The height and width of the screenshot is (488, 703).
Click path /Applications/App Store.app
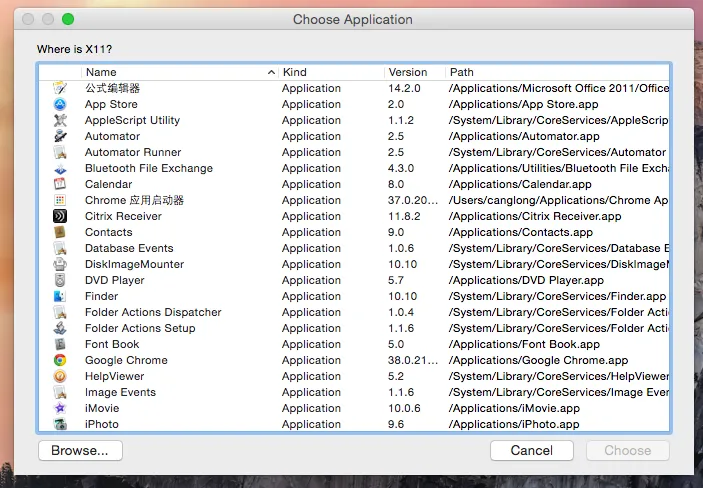524,104
